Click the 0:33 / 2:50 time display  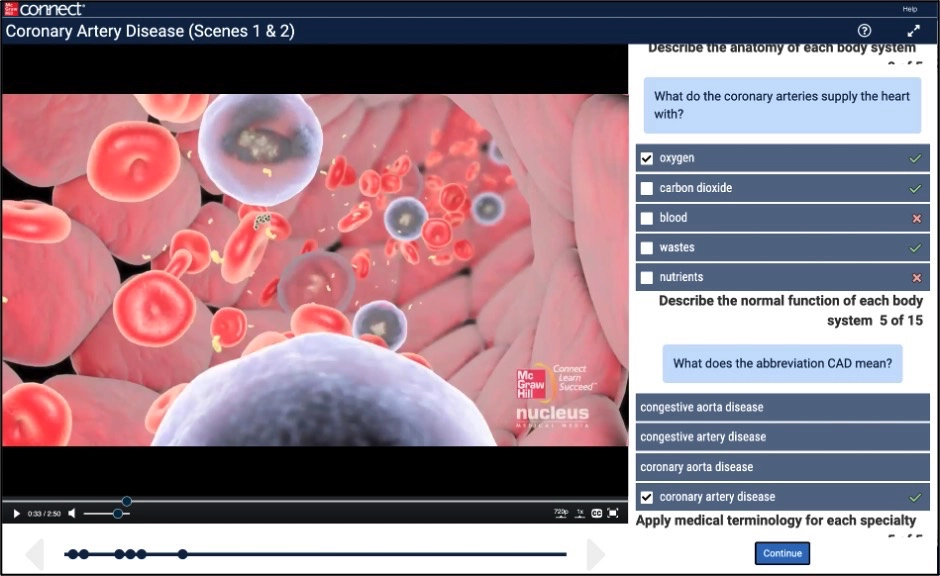(44, 514)
